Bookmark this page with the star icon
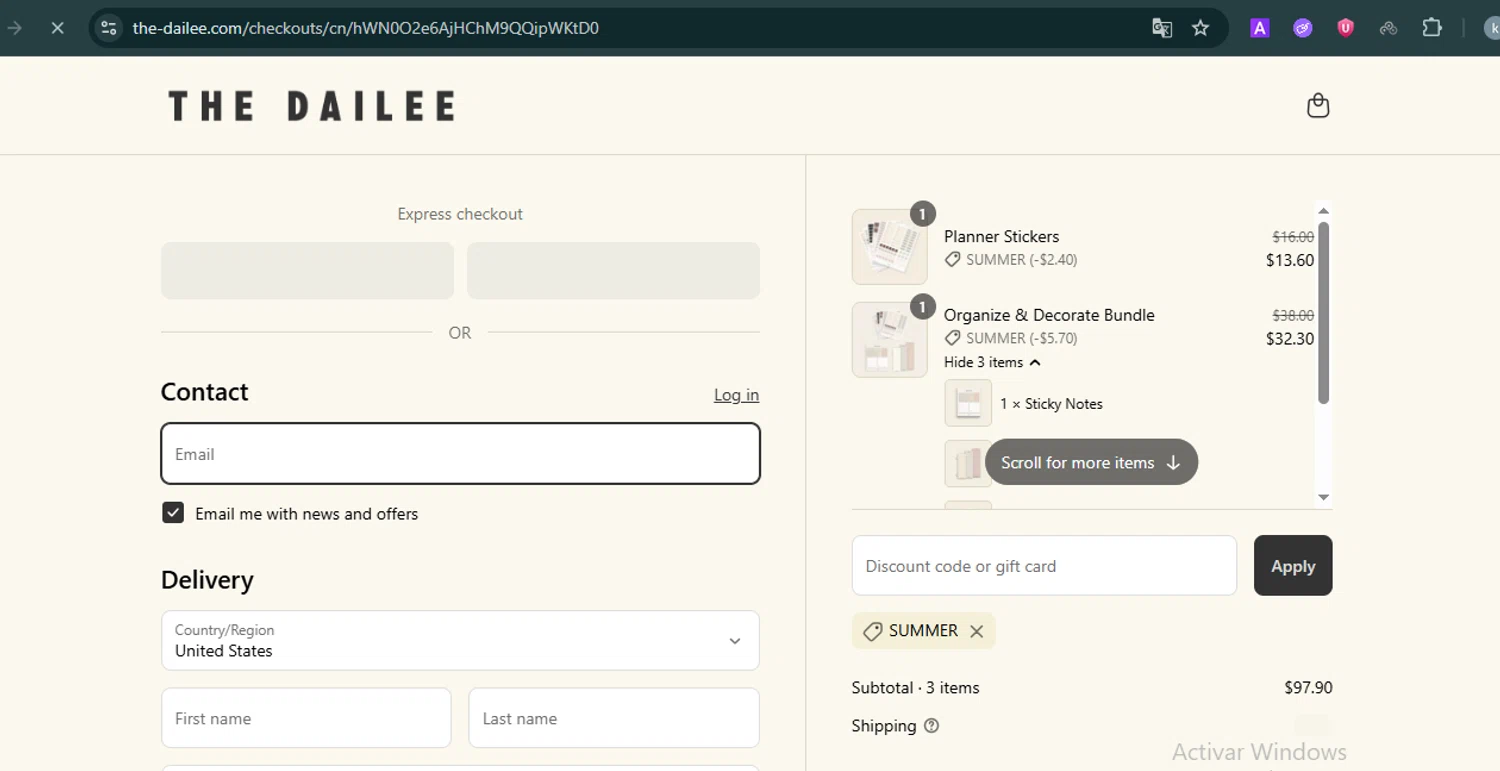The height and width of the screenshot is (771, 1500). tap(1201, 28)
